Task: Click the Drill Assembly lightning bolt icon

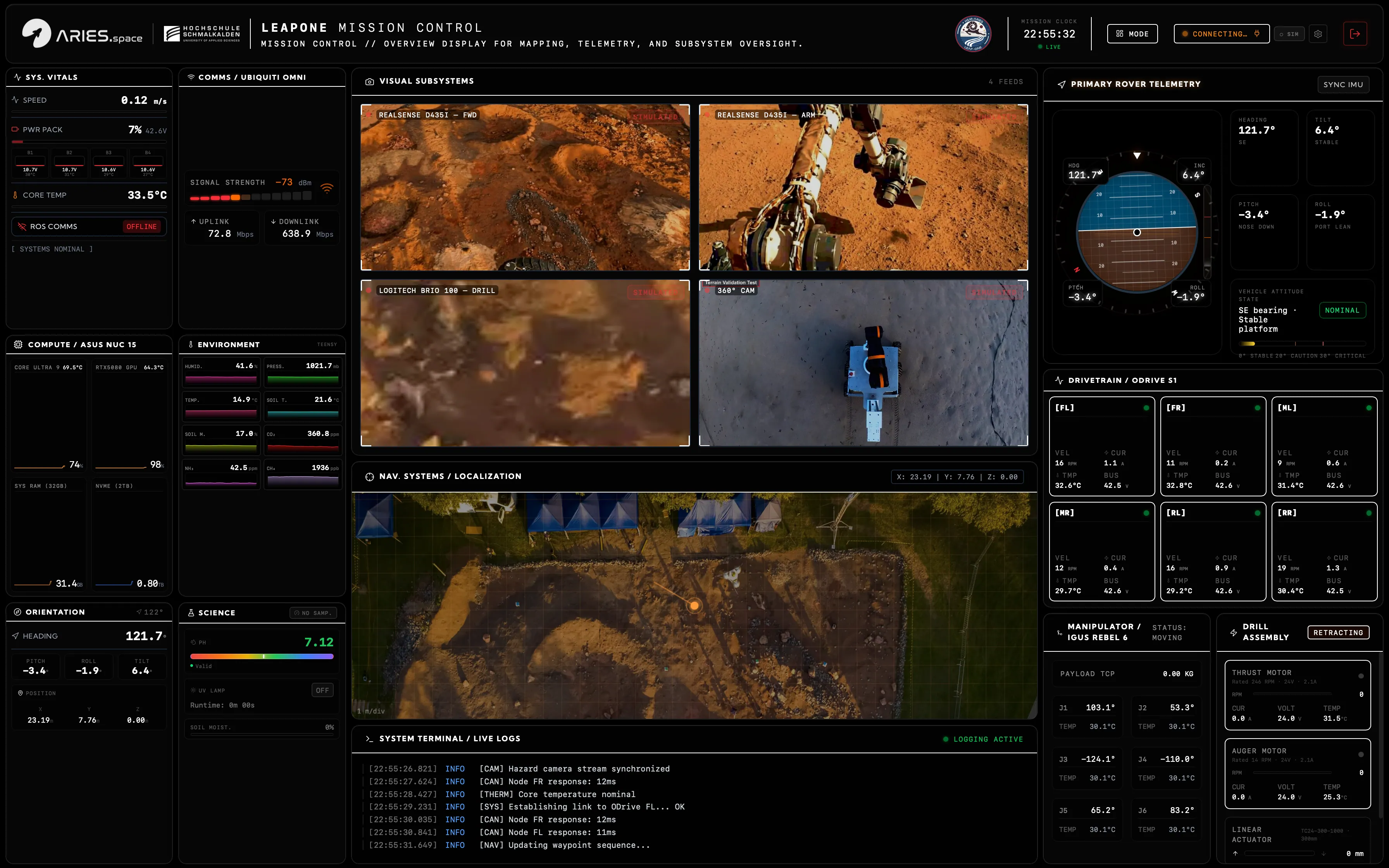Action: [1234, 633]
